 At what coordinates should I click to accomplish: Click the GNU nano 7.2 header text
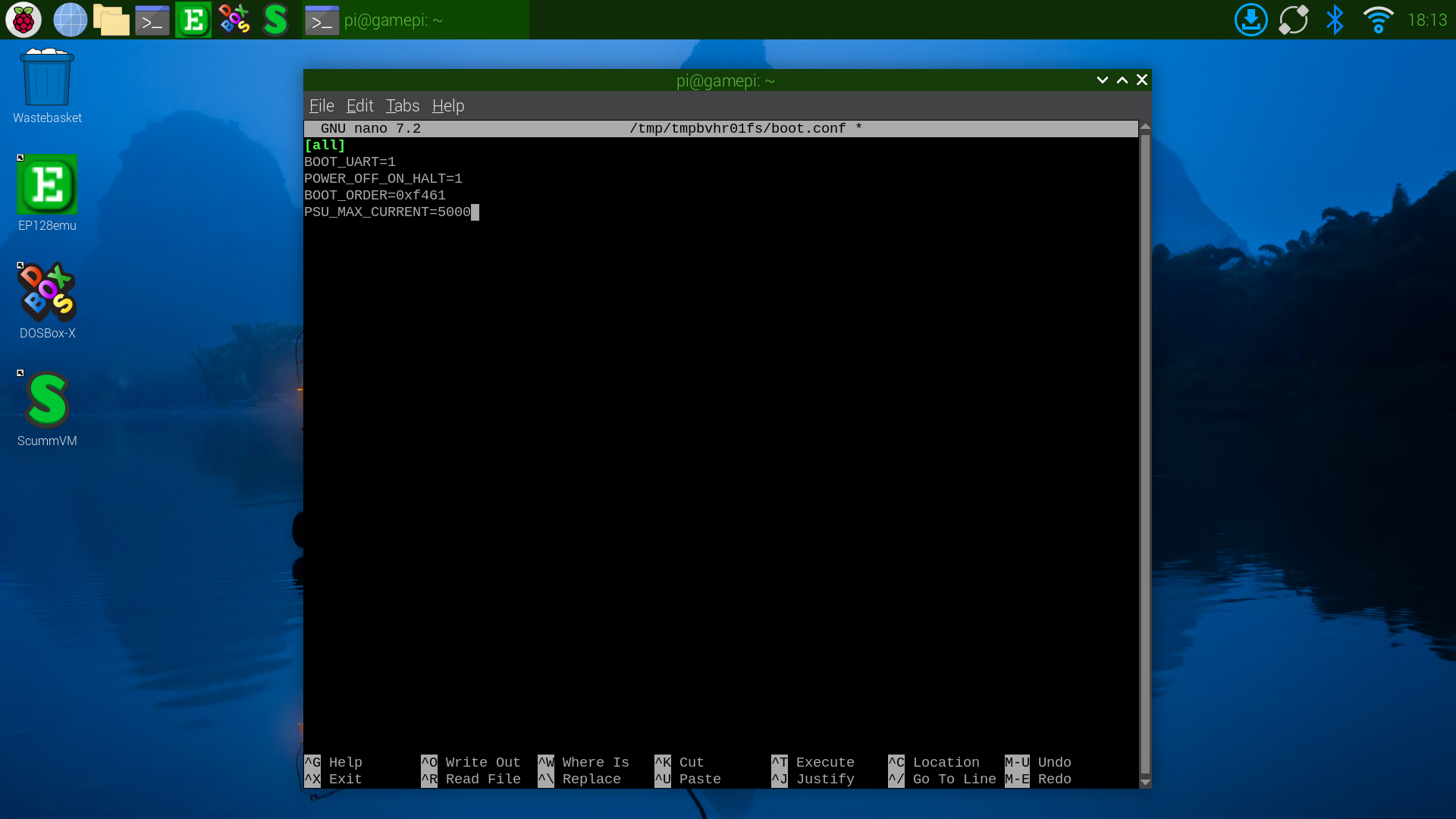click(x=371, y=128)
